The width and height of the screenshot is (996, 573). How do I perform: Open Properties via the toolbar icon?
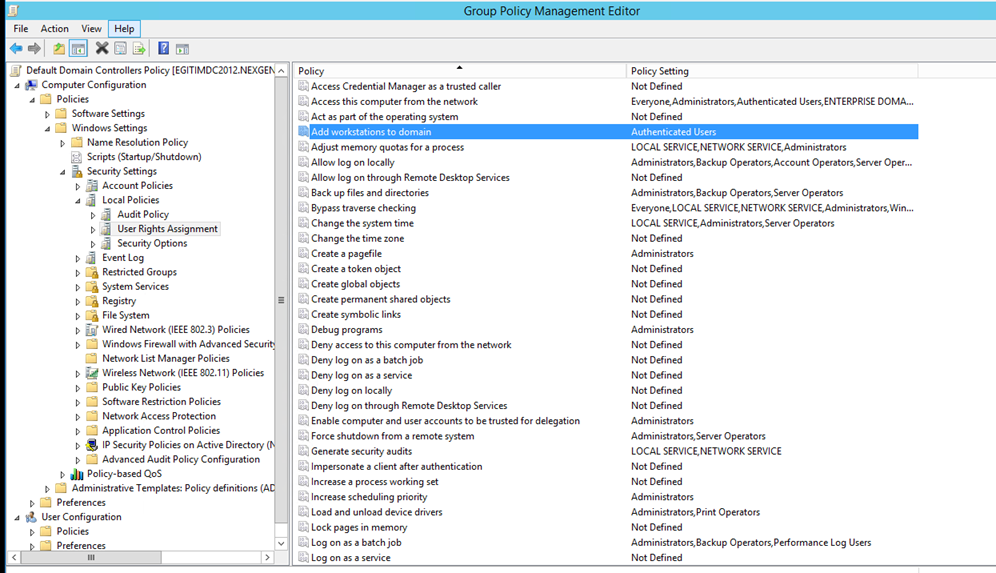pyautogui.click(x=120, y=48)
